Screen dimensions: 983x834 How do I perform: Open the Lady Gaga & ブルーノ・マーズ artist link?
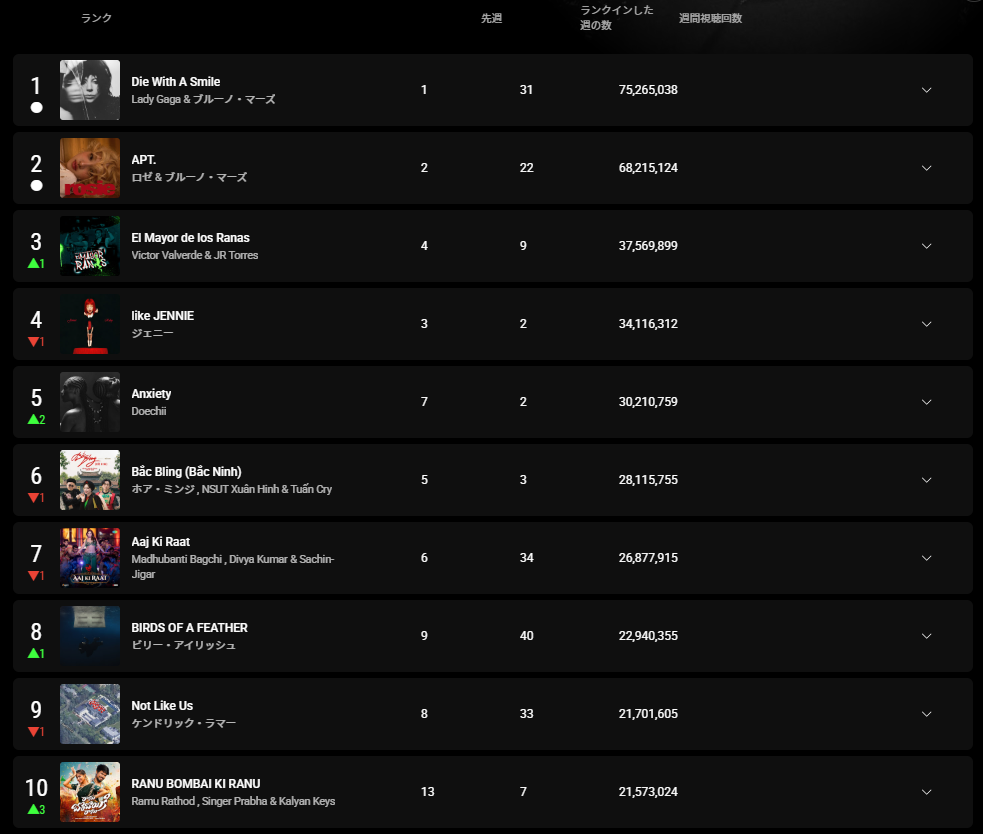click(x=203, y=99)
